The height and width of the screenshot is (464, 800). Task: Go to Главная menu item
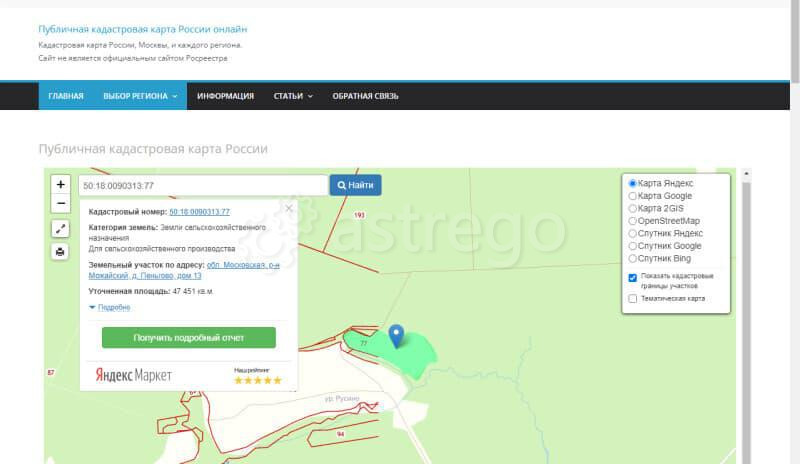pyautogui.click(x=66, y=96)
